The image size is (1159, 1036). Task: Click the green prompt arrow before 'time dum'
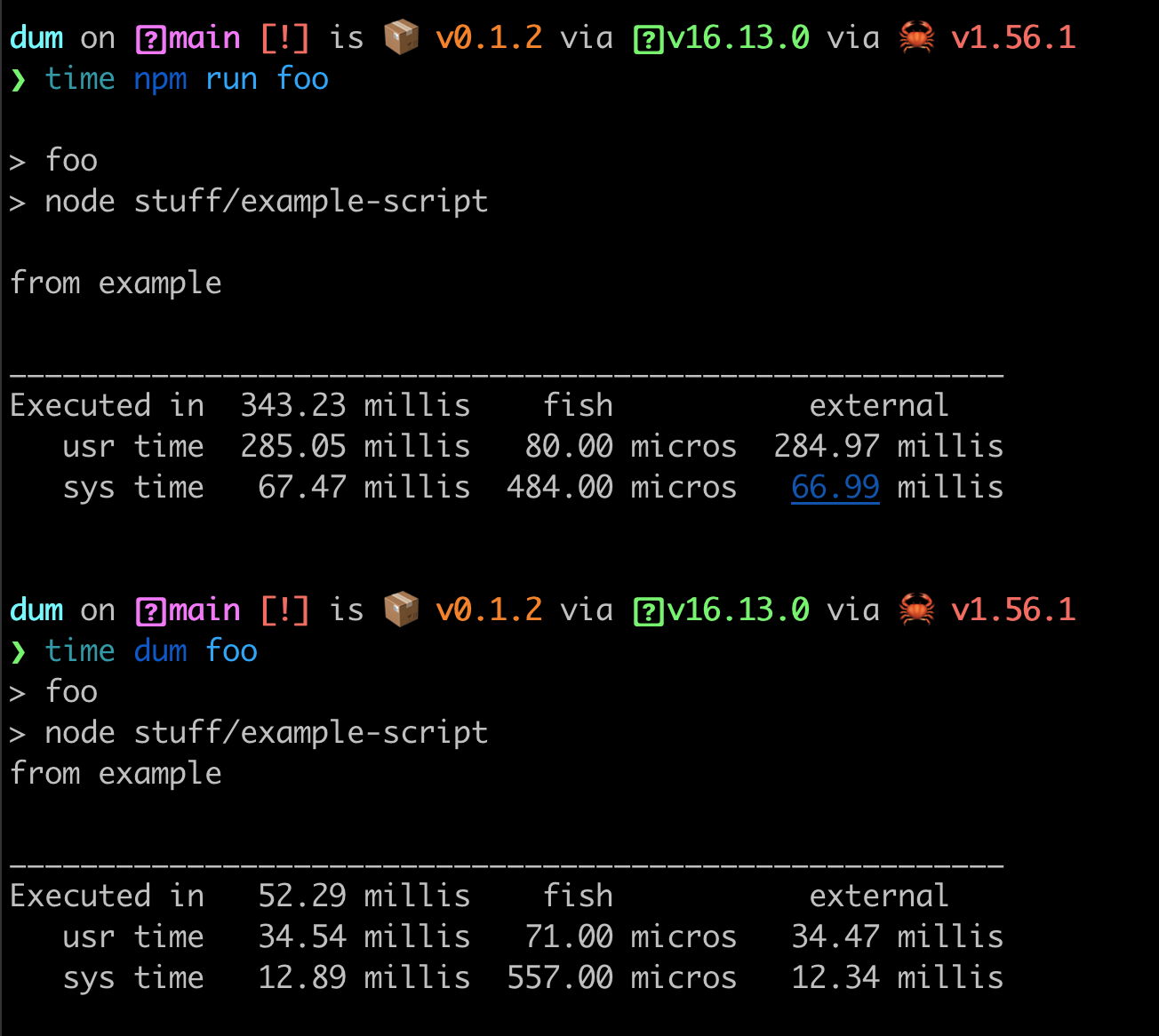click(x=19, y=651)
